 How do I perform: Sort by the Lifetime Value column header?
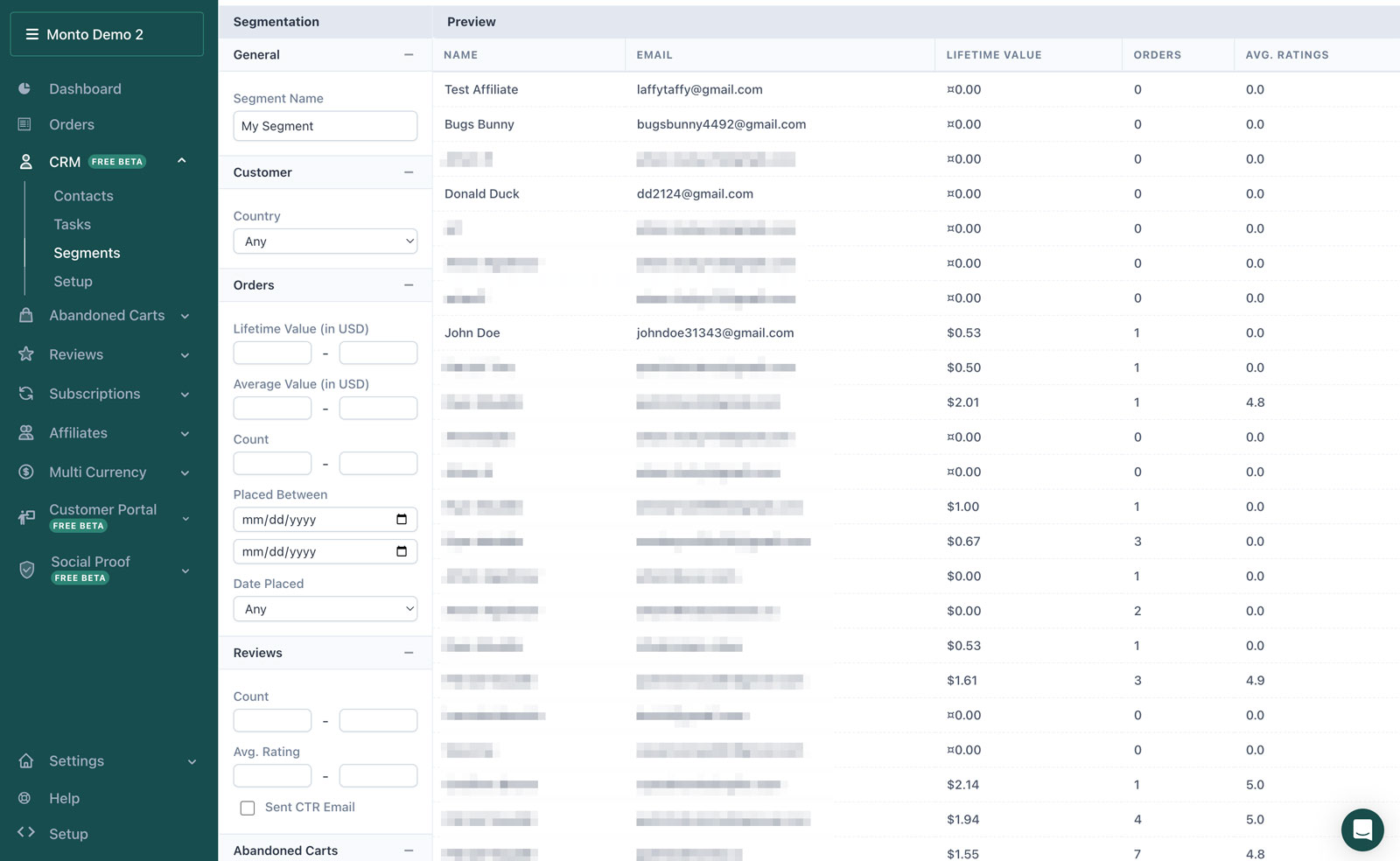click(x=994, y=54)
